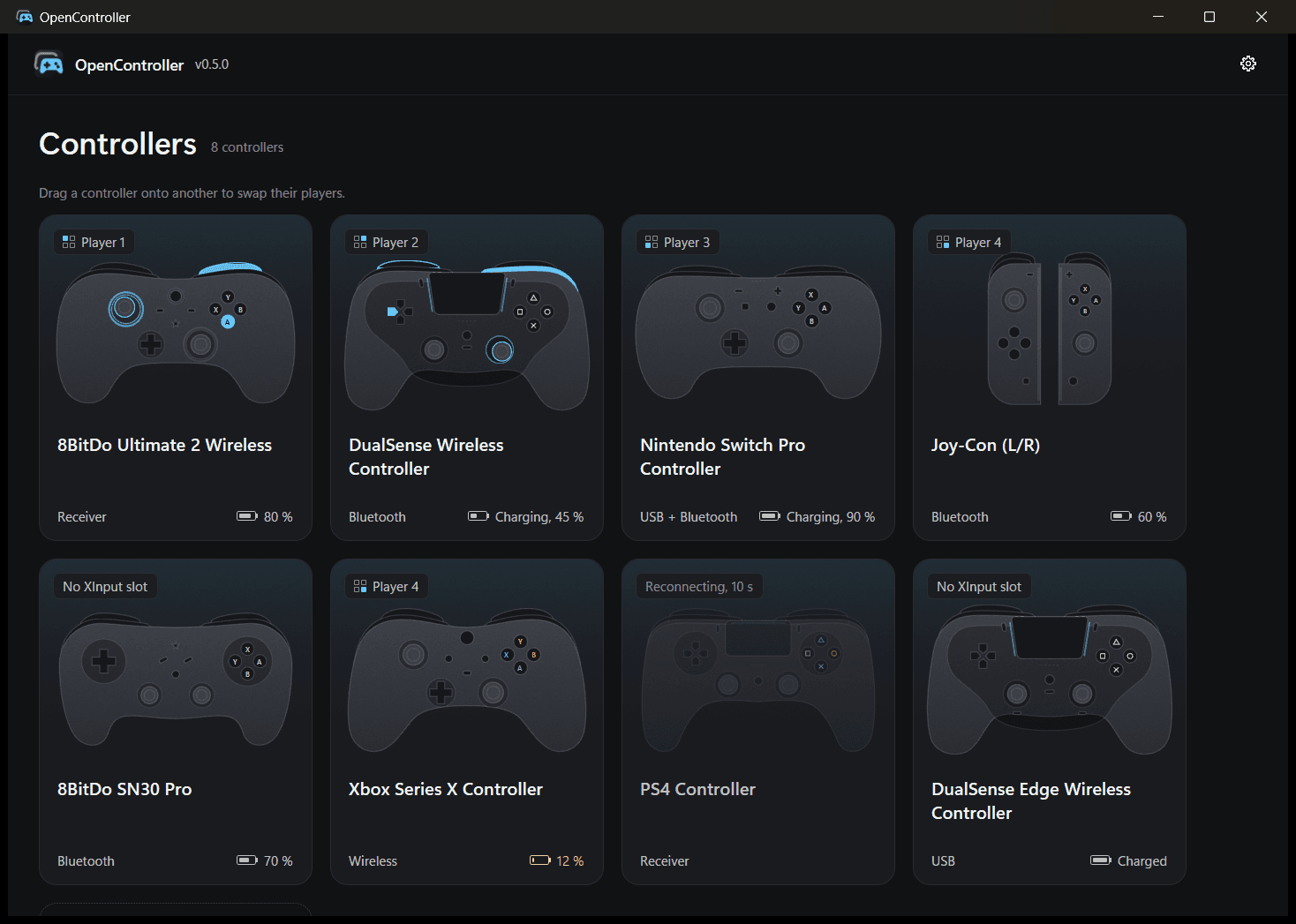The width and height of the screenshot is (1296, 924).
Task: Click the 'USB + Bluetooth' connection label
Action: click(x=689, y=517)
